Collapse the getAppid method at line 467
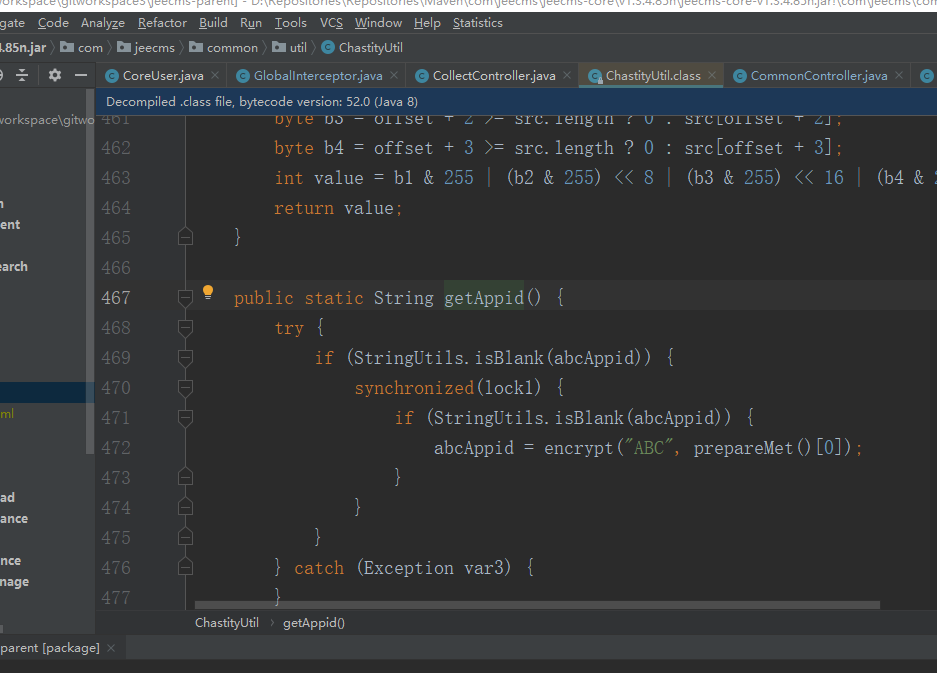Image resolution: width=937 pixels, height=673 pixels. (185, 297)
